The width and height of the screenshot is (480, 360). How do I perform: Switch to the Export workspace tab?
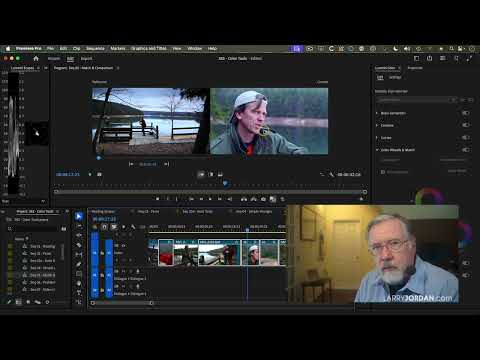86,59
